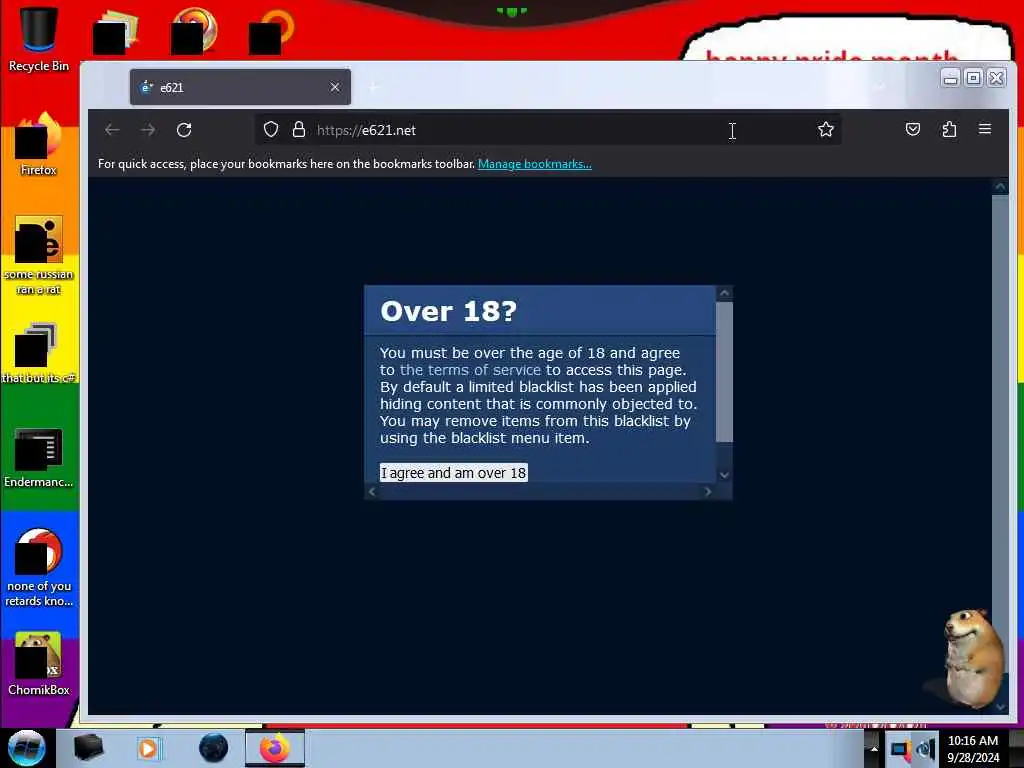Switch to Firefox in the taskbar
The width and height of the screenshot is (1024, 768).
pyautogui.click(x=275, y=748)
